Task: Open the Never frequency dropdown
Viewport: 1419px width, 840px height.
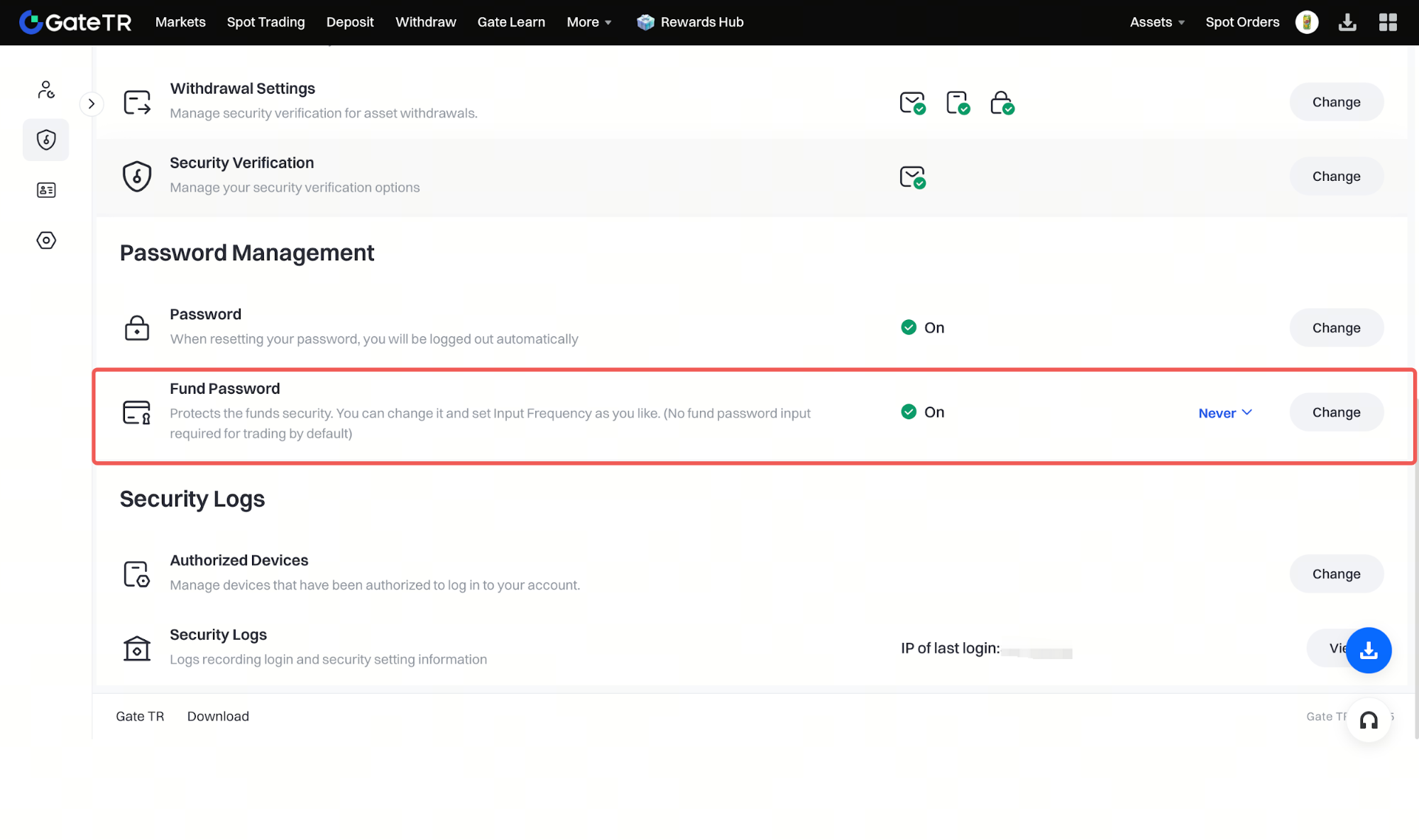Action: (x=1224, y=413)
